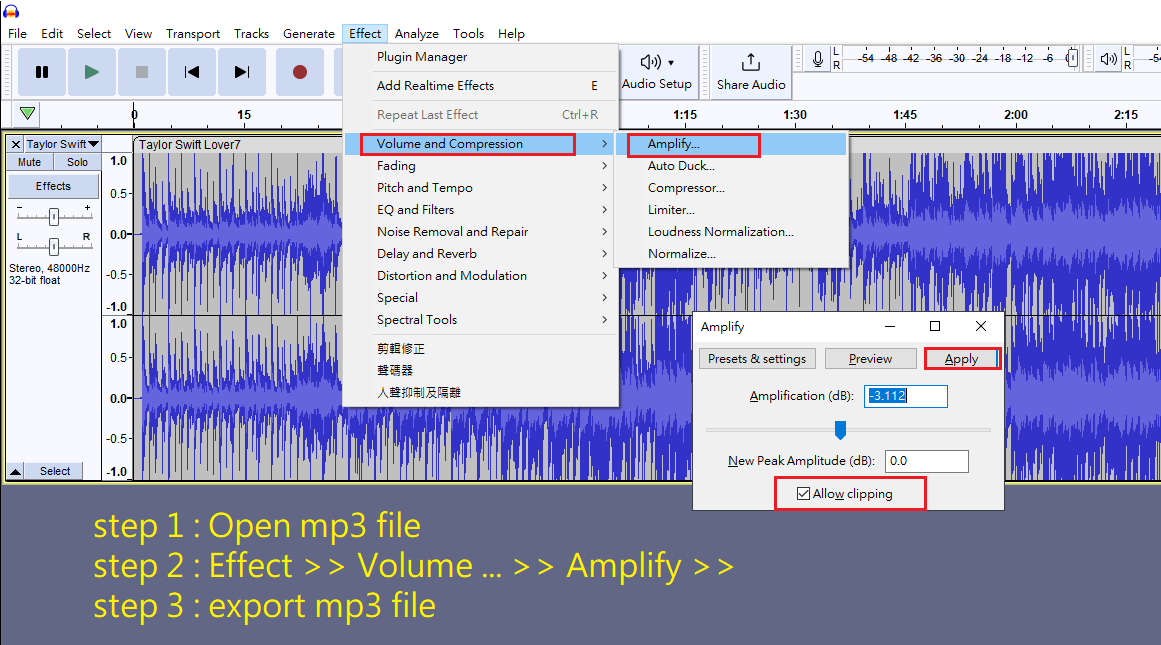Image resolution: width=1161 pixels, height=645 pixels.
Task: Click the Preview button
Action: coord(870,359)
